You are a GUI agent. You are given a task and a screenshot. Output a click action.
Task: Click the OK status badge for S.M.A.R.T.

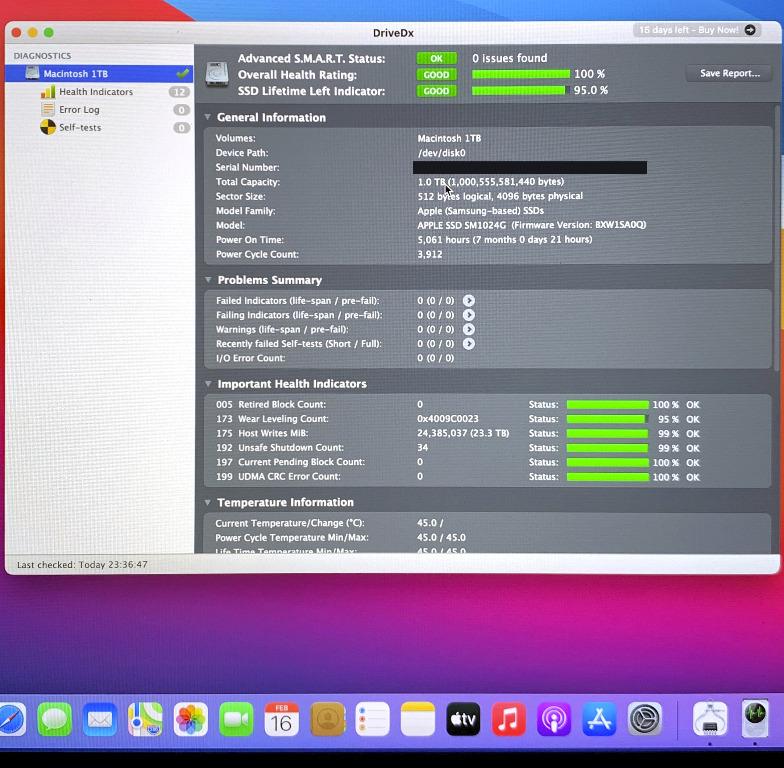(436, 58)
